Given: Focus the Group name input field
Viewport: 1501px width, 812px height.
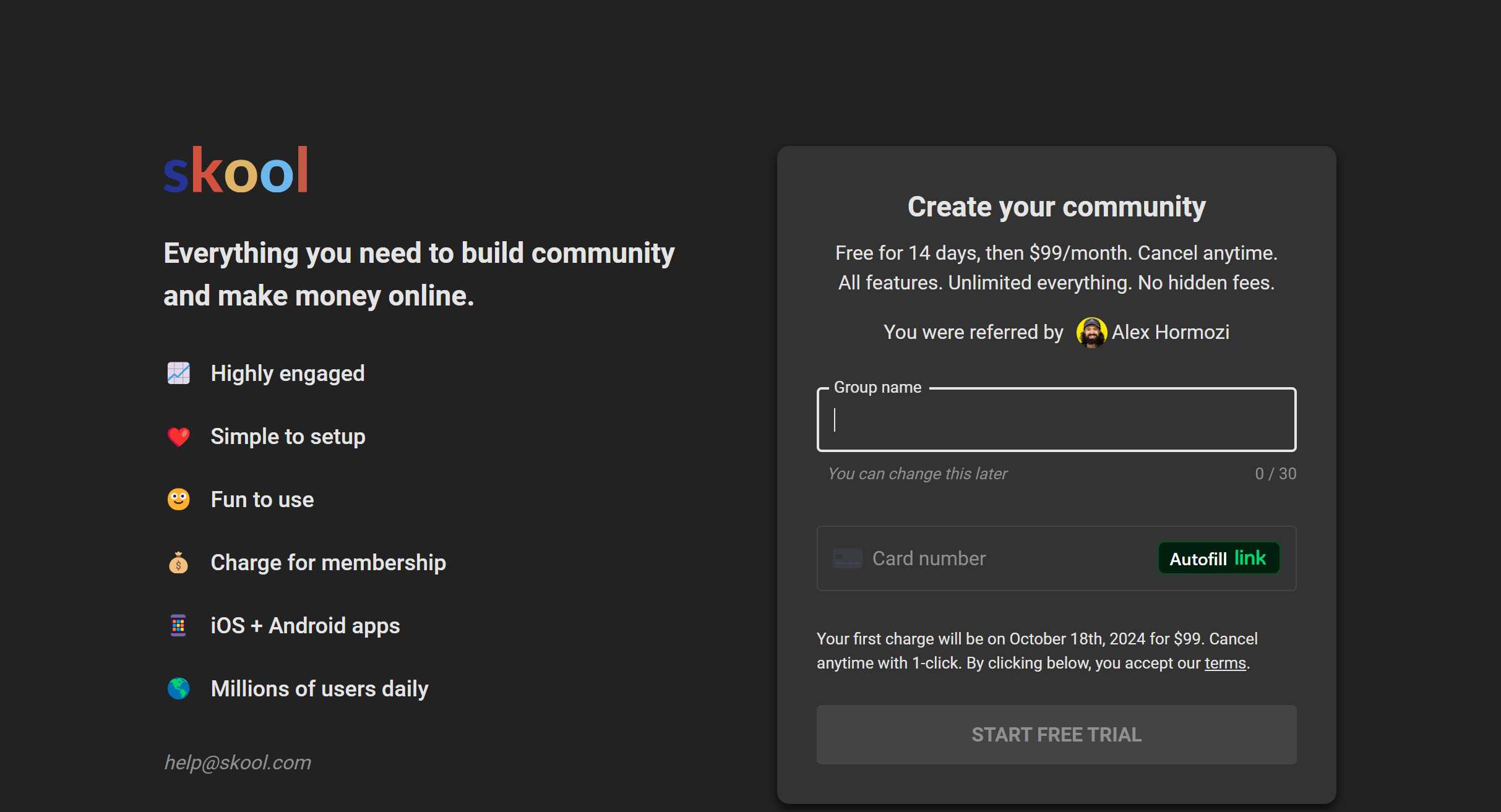Looking at the screenshot, I should coord(1057,420).
